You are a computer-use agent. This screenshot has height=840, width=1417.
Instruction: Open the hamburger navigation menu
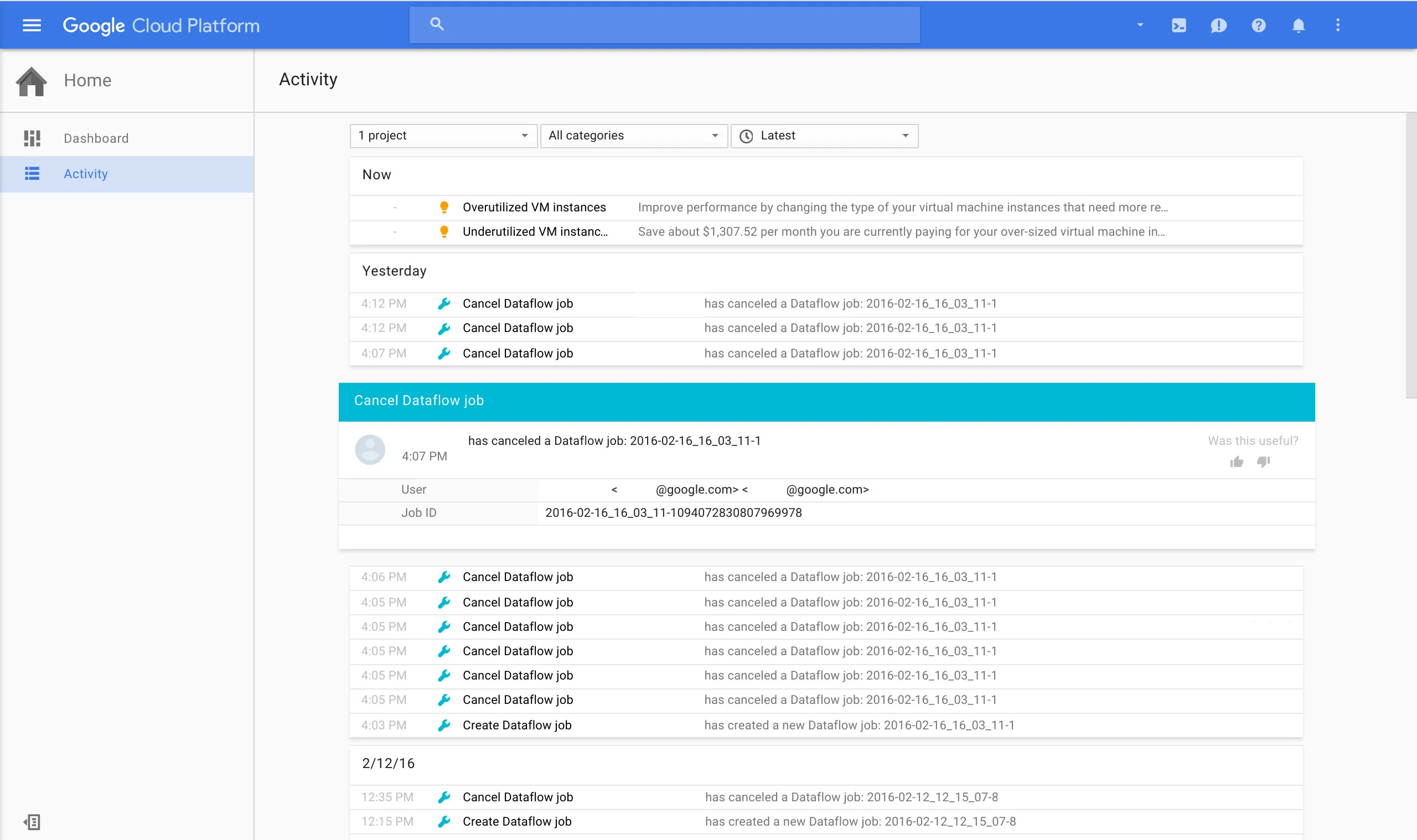coord(32,25)
